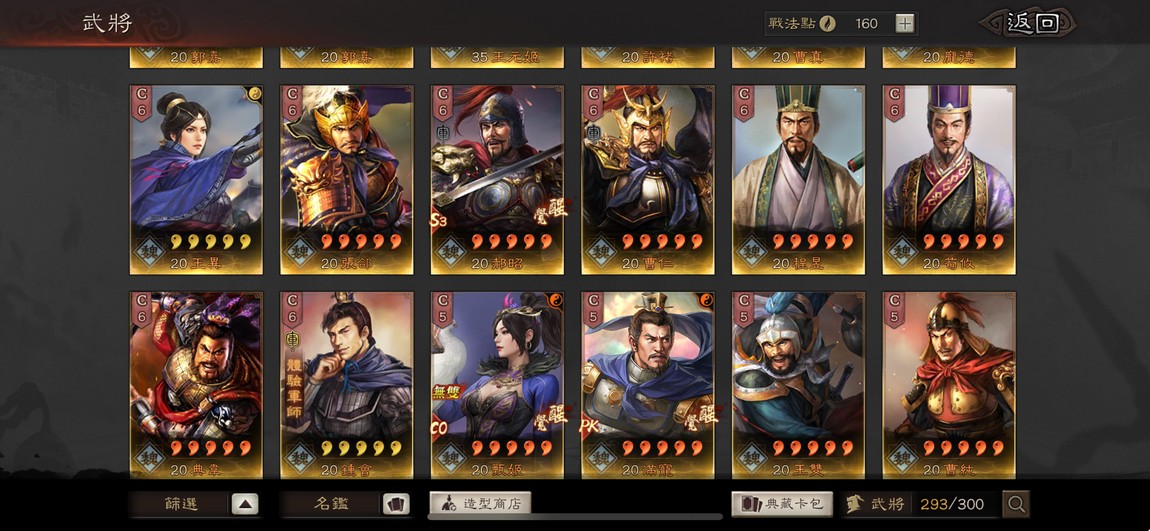Open the 荀攸 general card
This screenshot has width=1150, height=531.
coord(949,180)
